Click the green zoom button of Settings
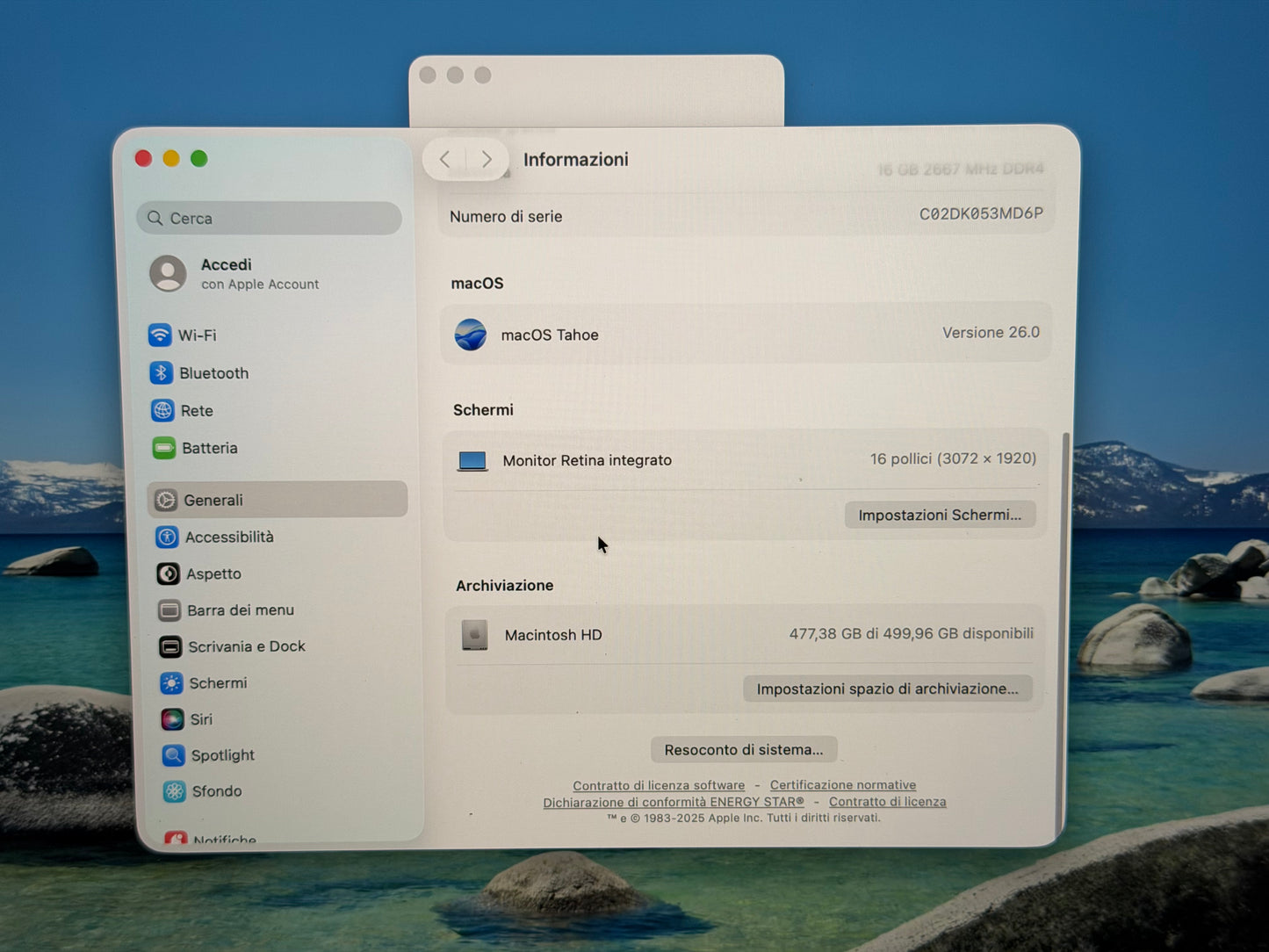The height and width of the screenshot is (952, 1269). click(x=199, y=158)
